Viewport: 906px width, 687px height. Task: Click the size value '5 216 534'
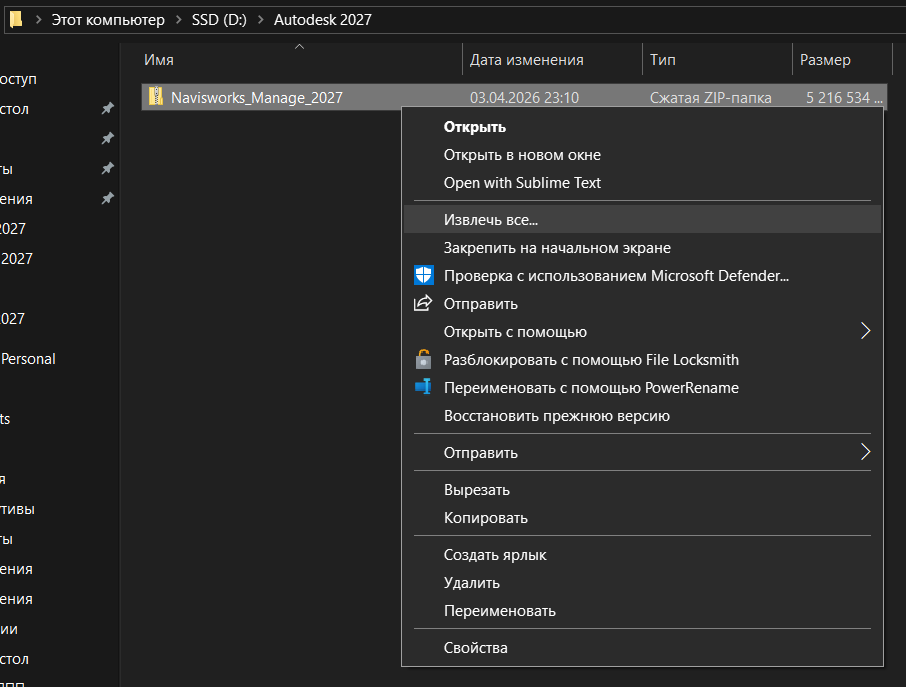(x=838, y=97)
